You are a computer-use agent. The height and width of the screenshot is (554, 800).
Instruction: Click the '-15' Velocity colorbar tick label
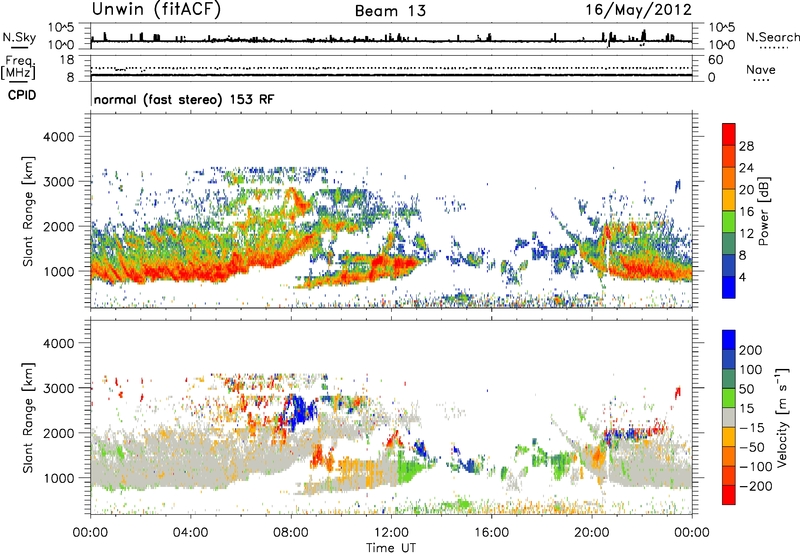(x=752, y=427)
